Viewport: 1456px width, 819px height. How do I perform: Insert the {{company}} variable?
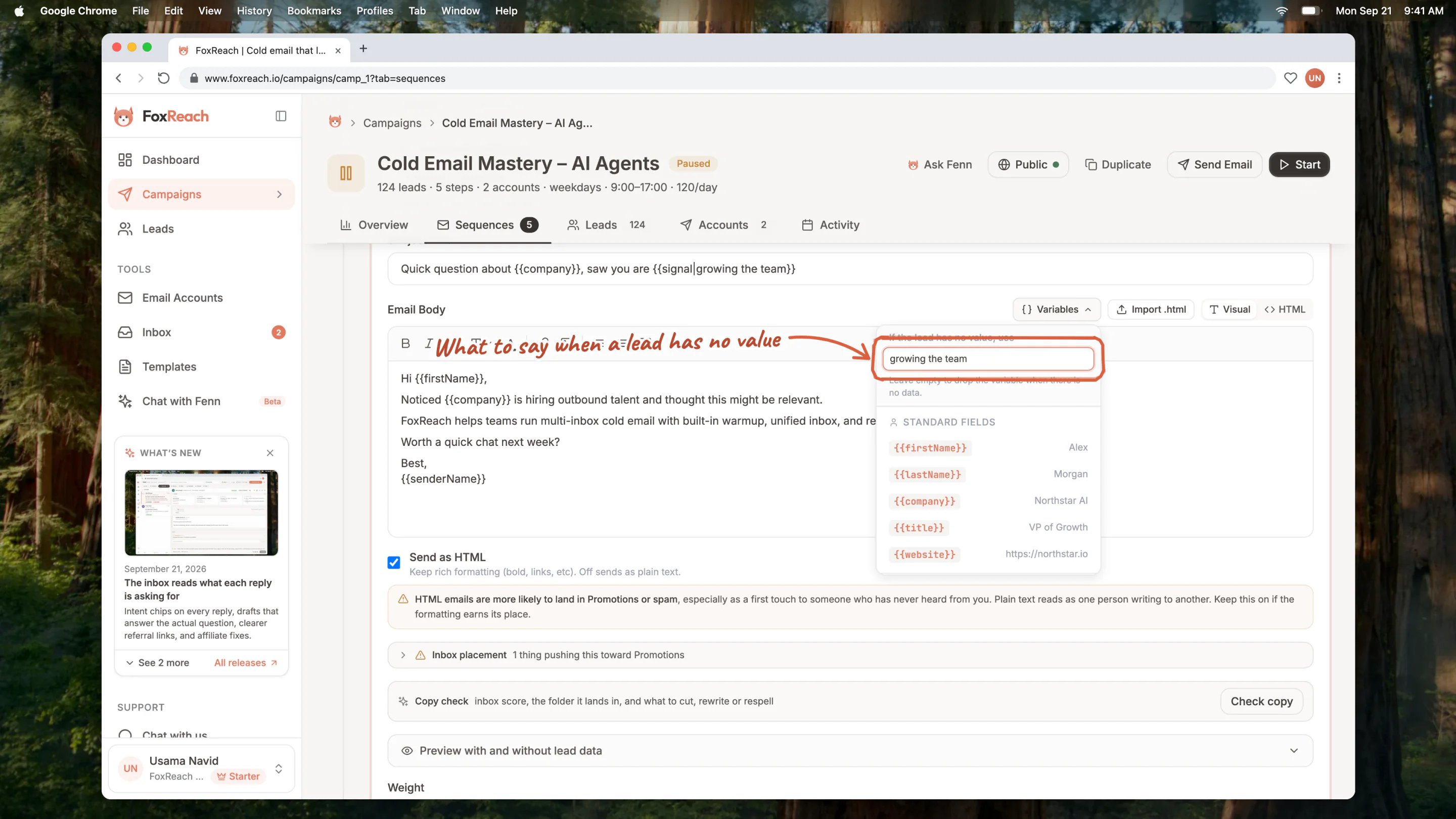click(924, 502)
